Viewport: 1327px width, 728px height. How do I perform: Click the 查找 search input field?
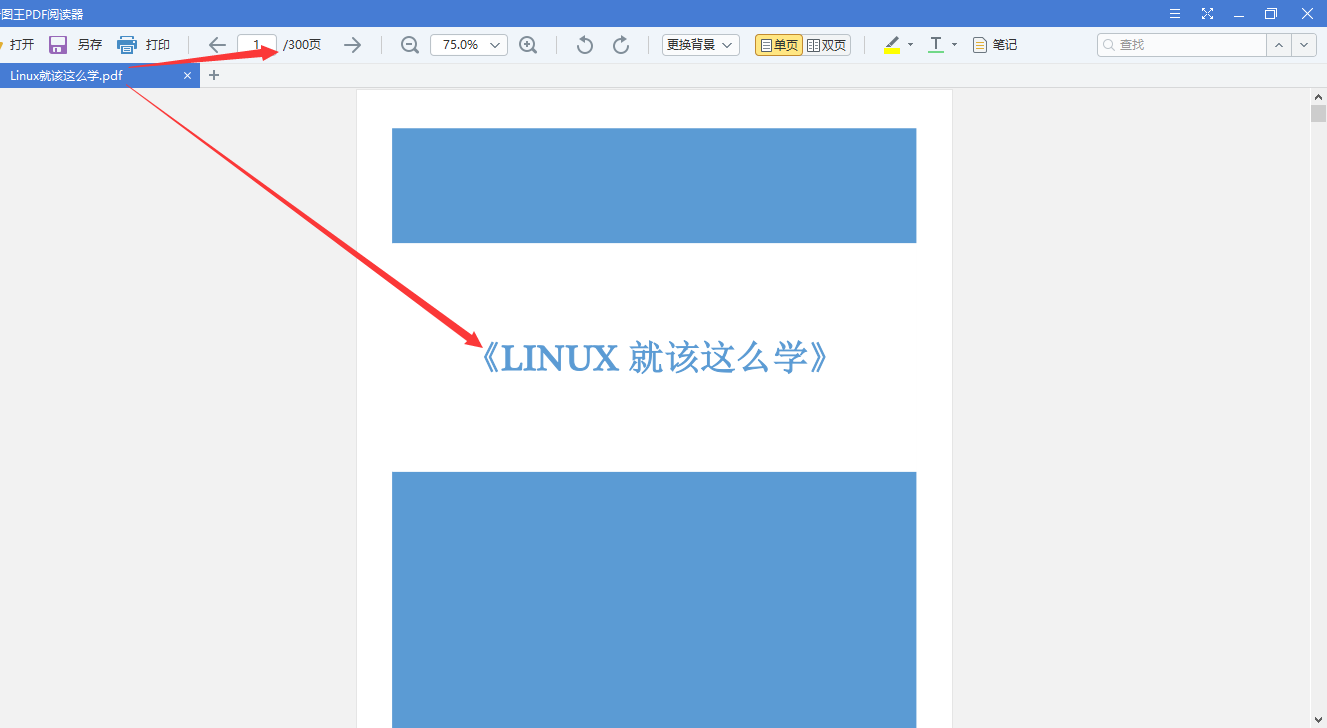tap(1182, 45)
